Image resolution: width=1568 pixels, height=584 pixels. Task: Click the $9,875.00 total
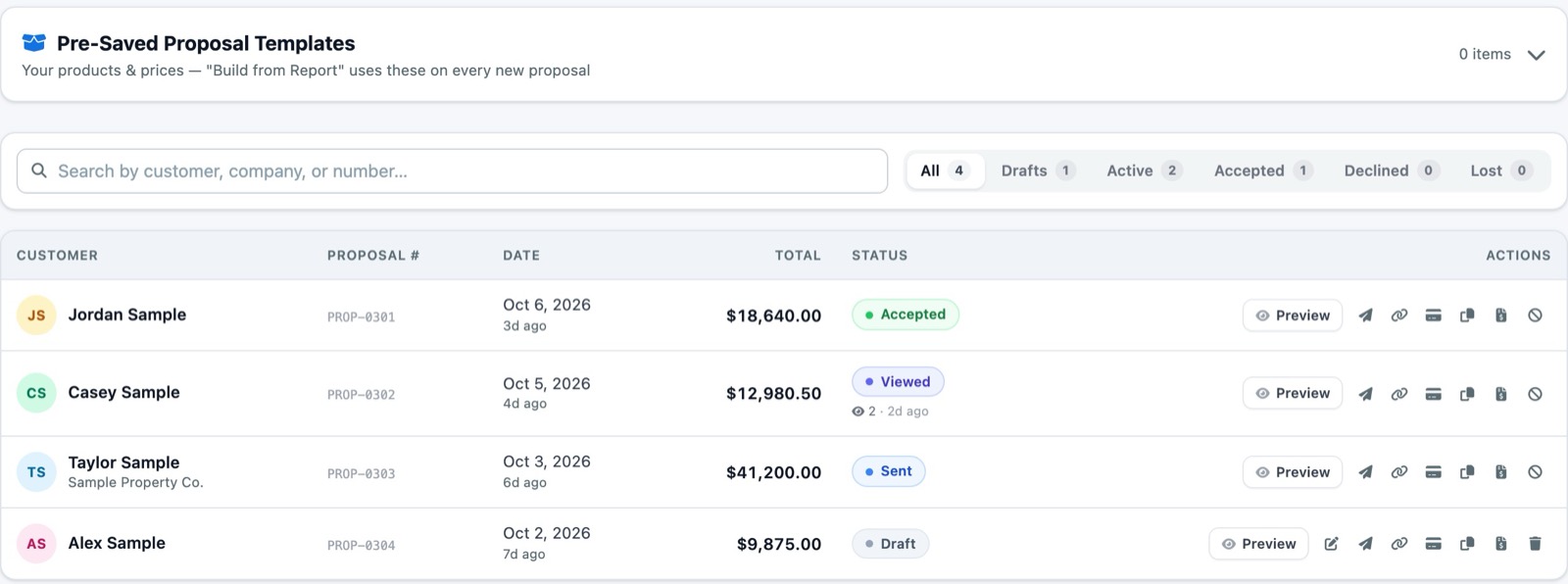click(x=779, y=544)
